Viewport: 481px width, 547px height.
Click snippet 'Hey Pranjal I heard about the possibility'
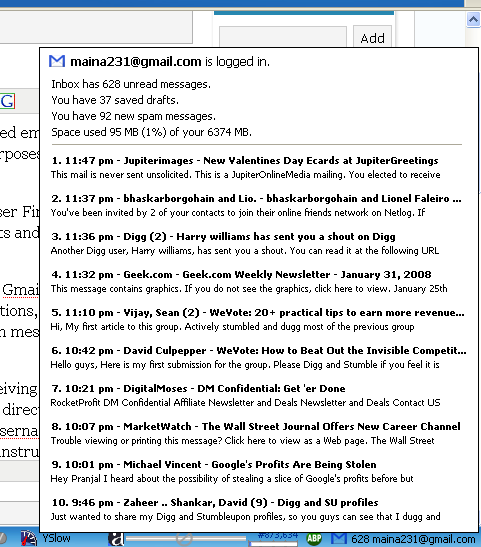tap(232, 479)
